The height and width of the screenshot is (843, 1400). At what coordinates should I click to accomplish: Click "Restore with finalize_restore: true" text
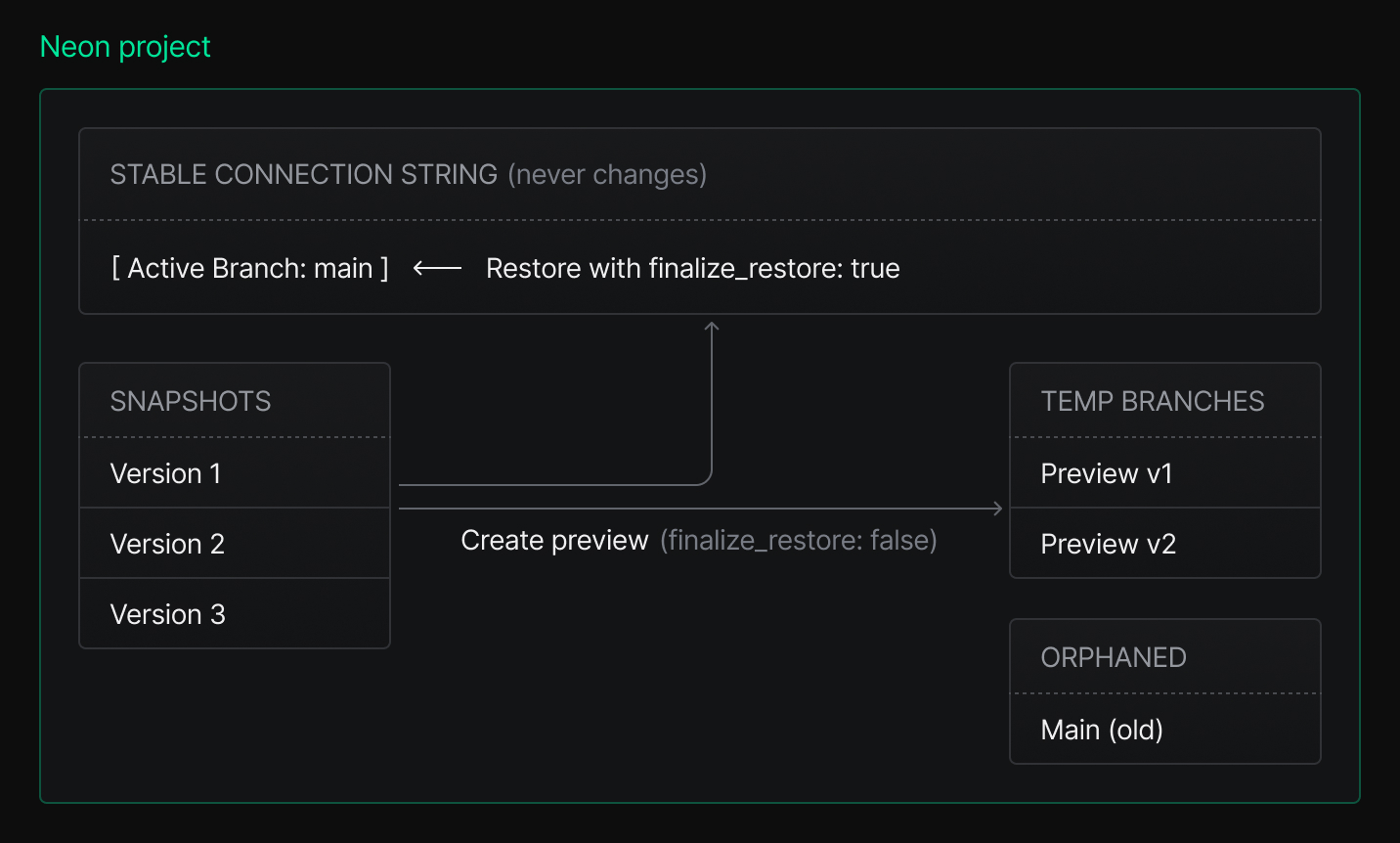(692, 268)
